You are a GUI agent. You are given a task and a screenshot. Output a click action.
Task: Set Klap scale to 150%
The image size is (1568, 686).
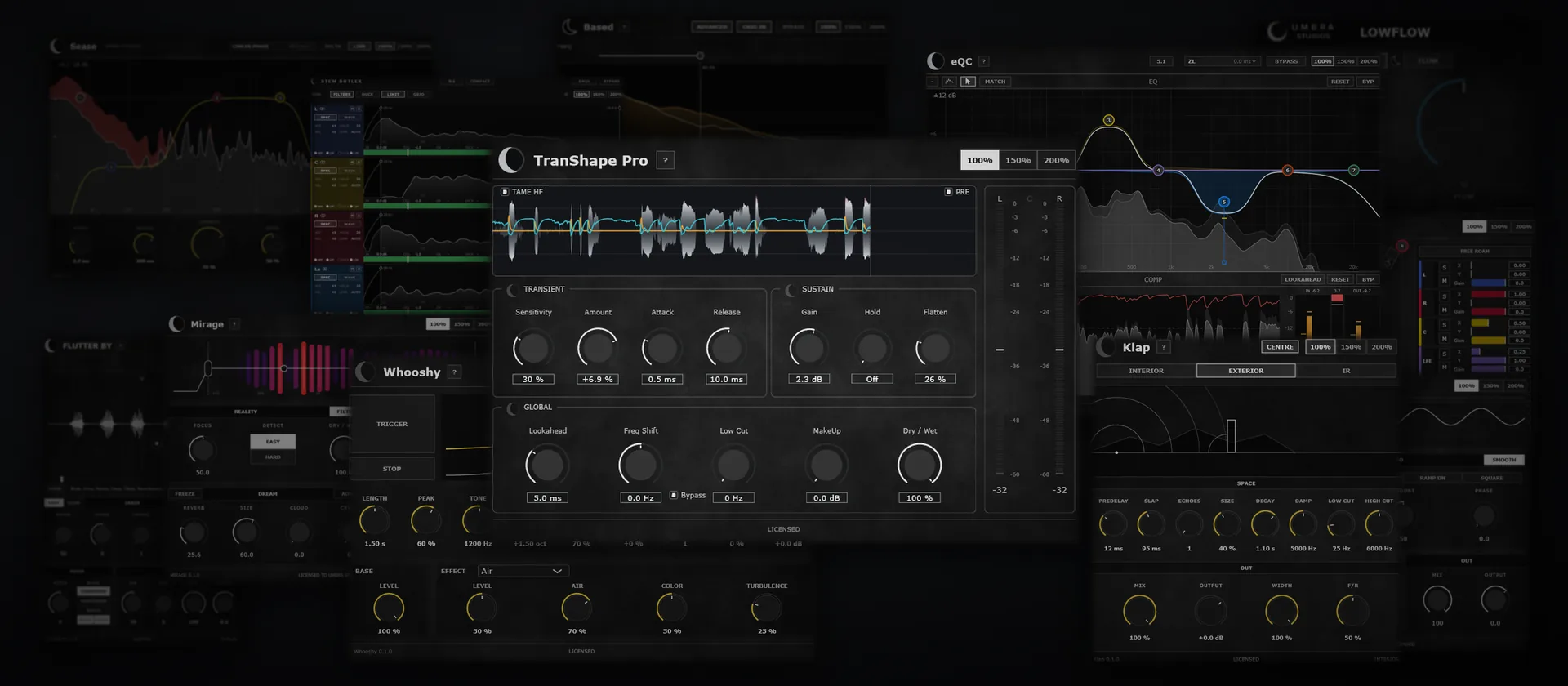tap(1351, 347)
